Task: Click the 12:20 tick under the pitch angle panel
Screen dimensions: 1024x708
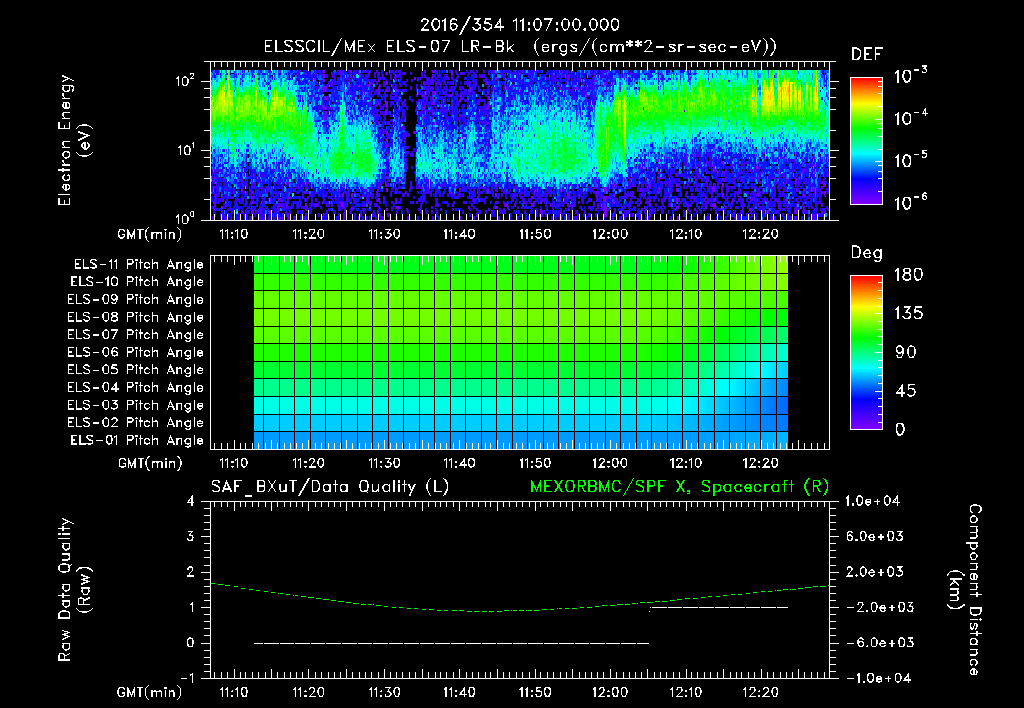Action: click(x=760, y=463)
